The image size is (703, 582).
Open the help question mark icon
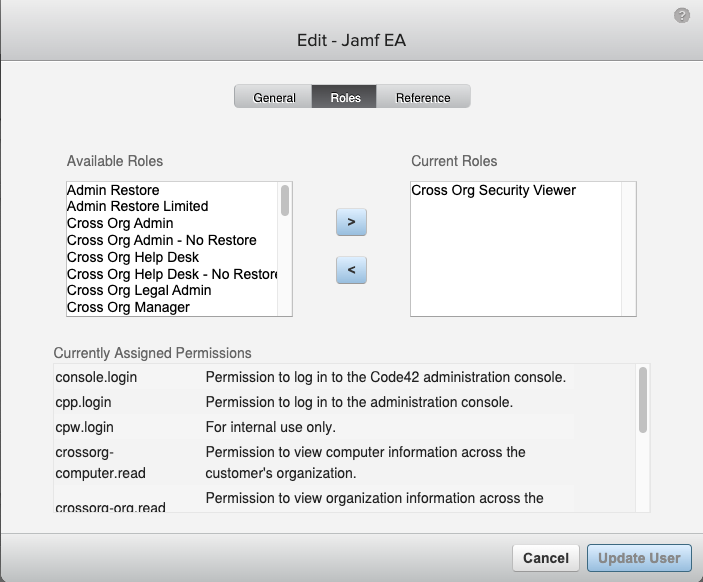681,16
